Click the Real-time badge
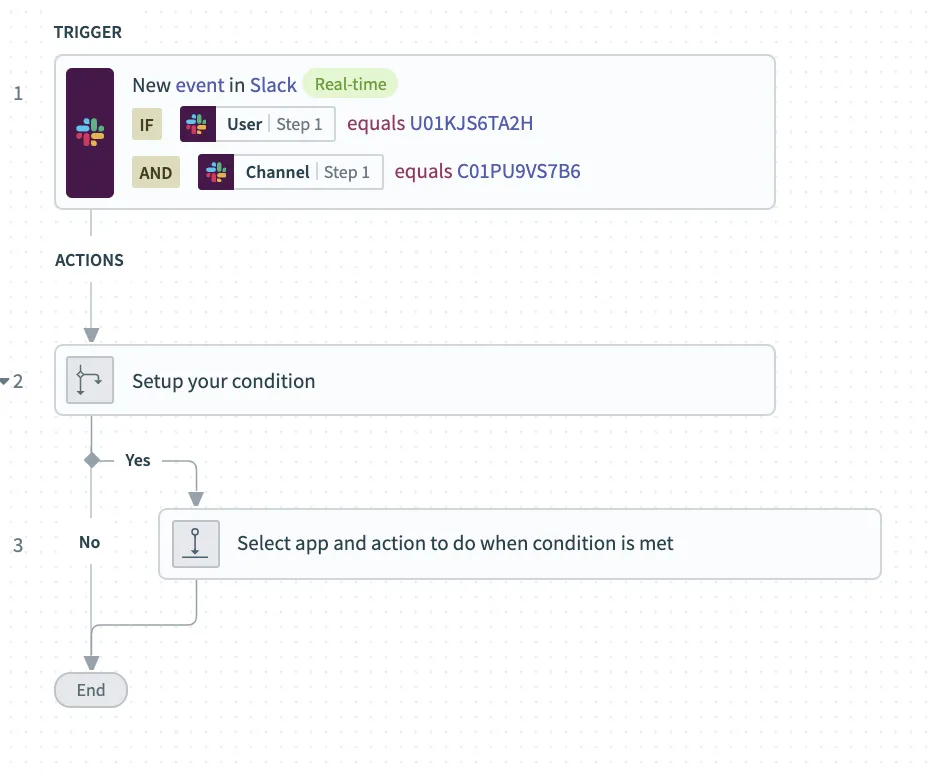 tap(350, 84)
